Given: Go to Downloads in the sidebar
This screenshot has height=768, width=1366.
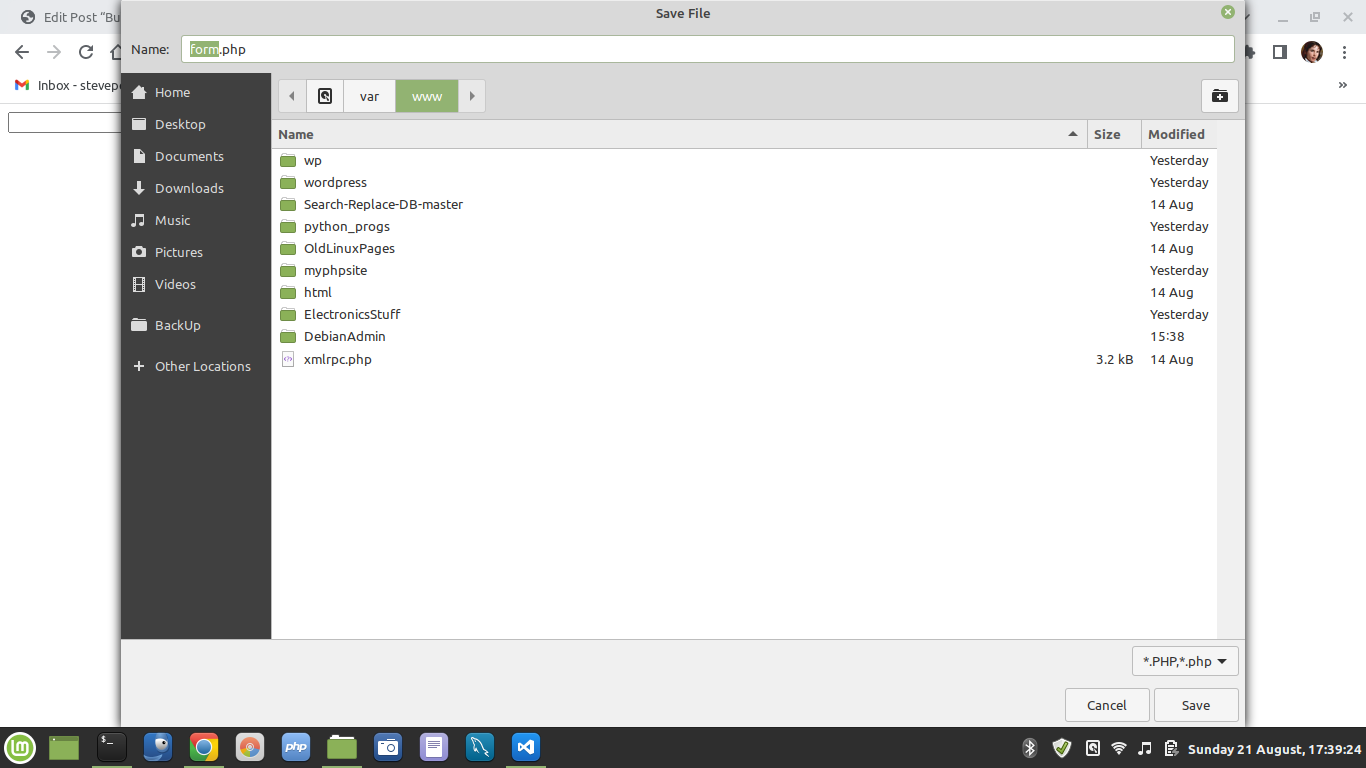Looking at the screenshot, I should [189, 188].
